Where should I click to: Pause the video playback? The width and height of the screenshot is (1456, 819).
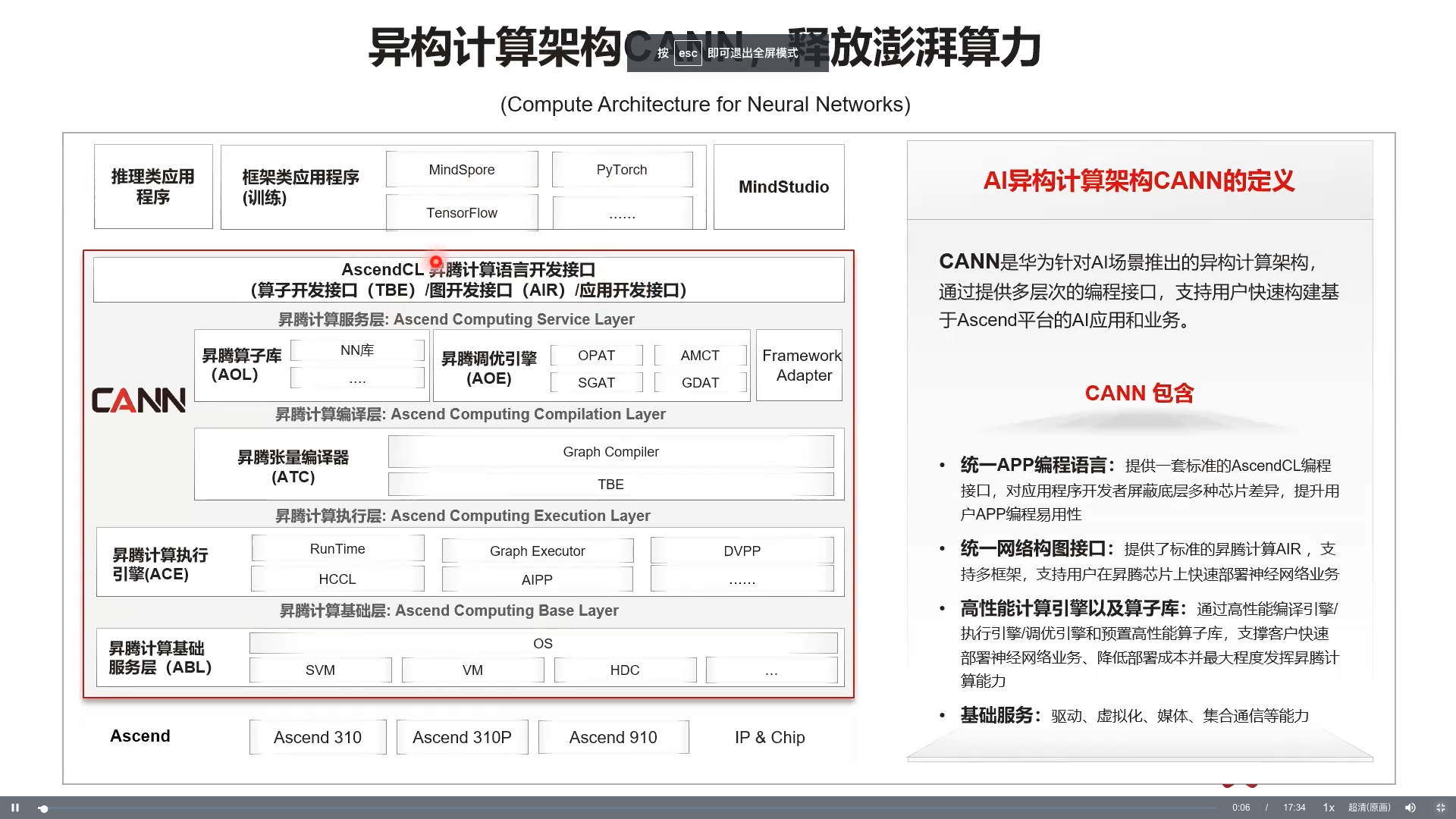14,808
